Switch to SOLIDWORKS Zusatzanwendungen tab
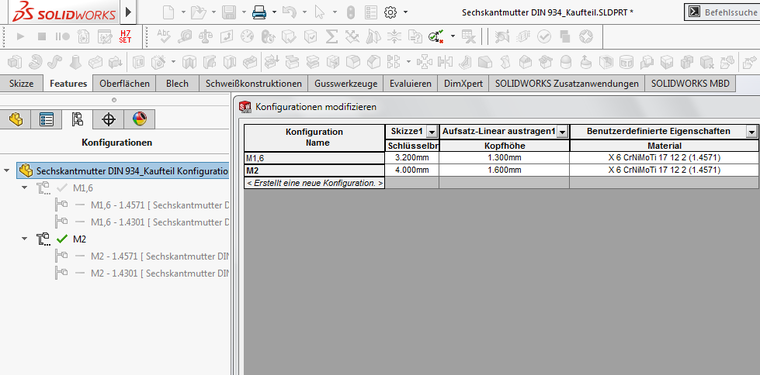Viewport: 760px width, 375px height. pos(567,83)
